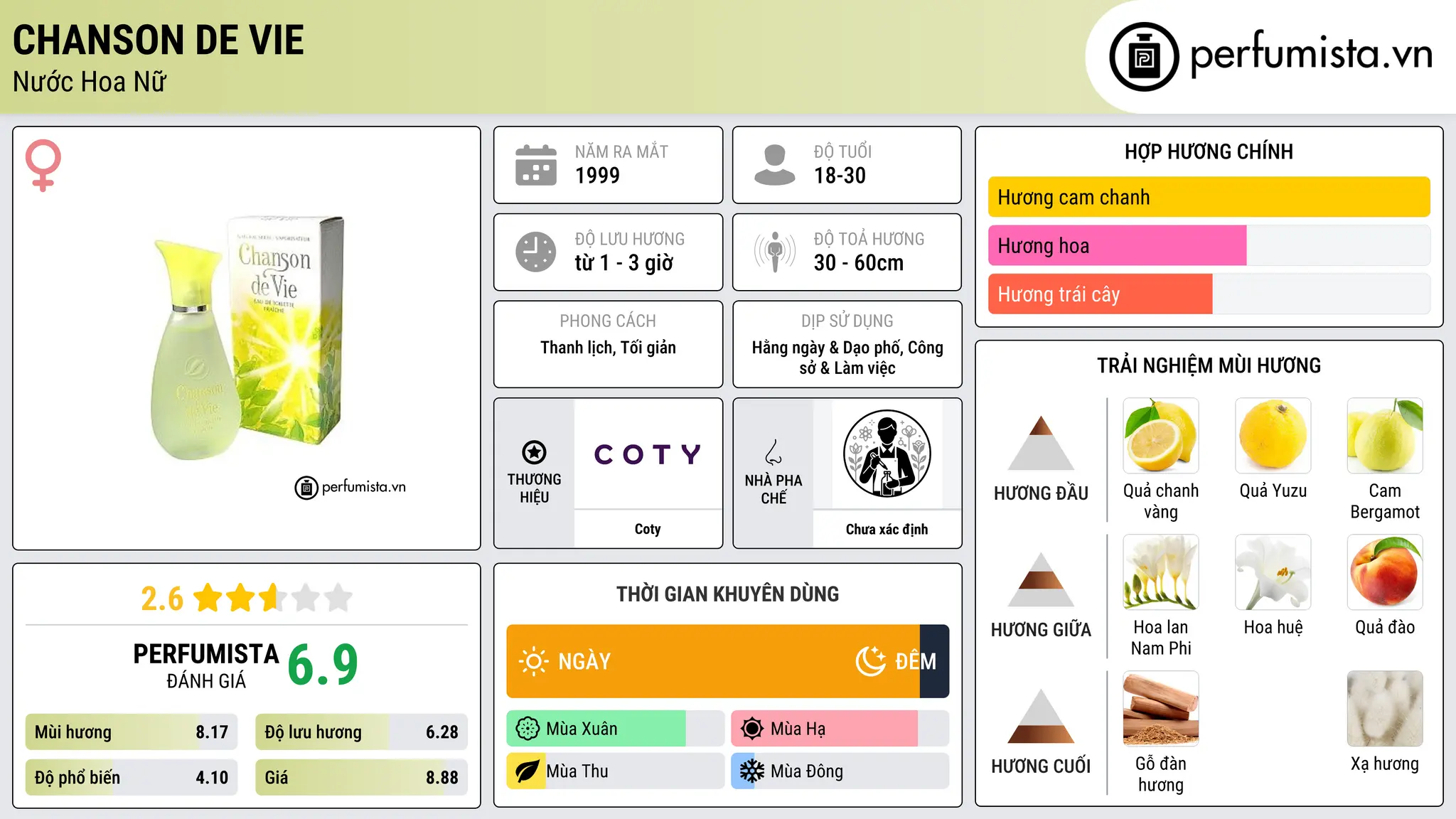This screenshot has width=1456, height=819.
Task: Click the moon icon beside Đêm
Action: point(870,661)
